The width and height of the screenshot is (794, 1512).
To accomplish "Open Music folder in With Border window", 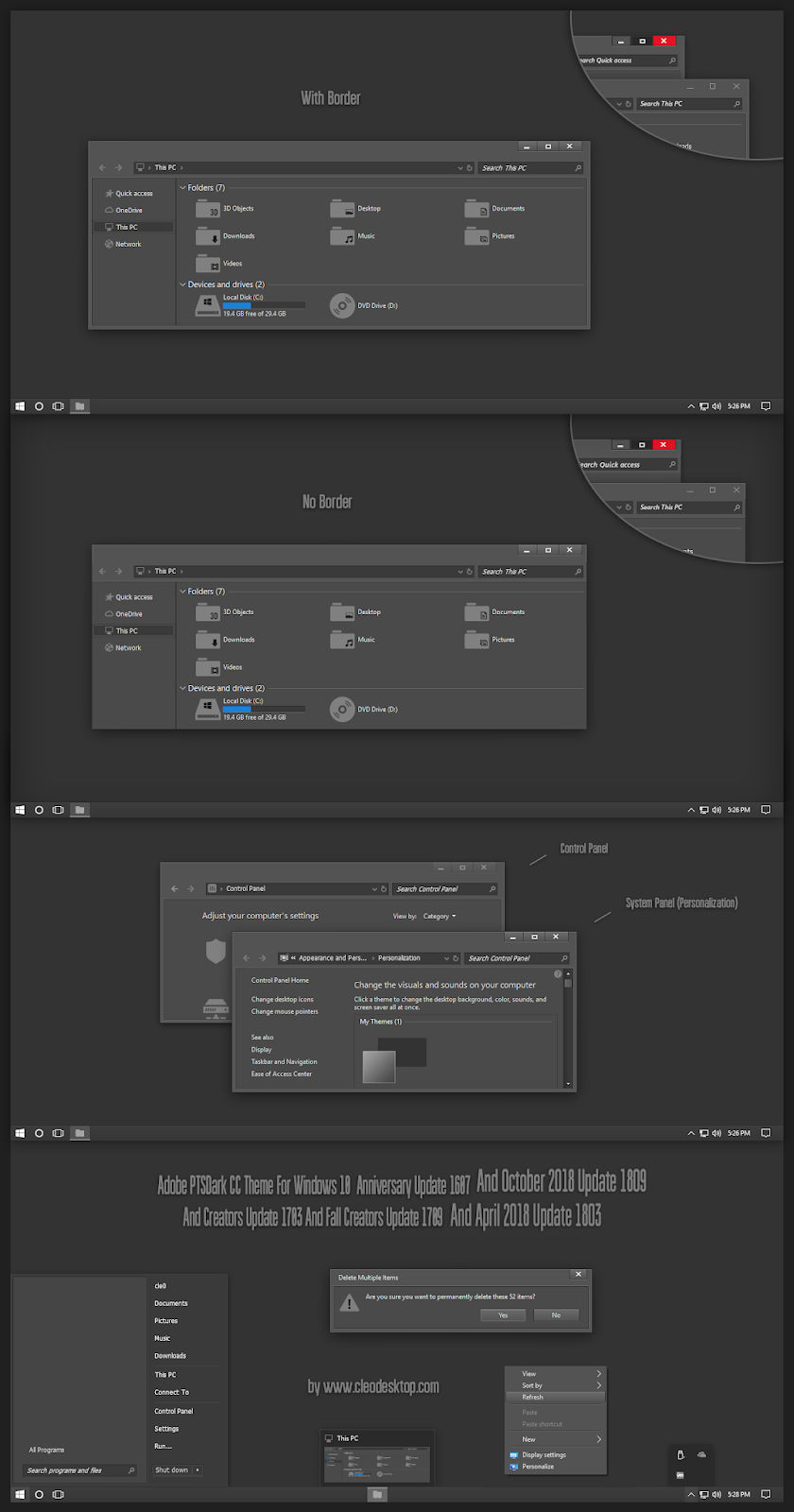I will pyautogui.click(x=354, y=236).
